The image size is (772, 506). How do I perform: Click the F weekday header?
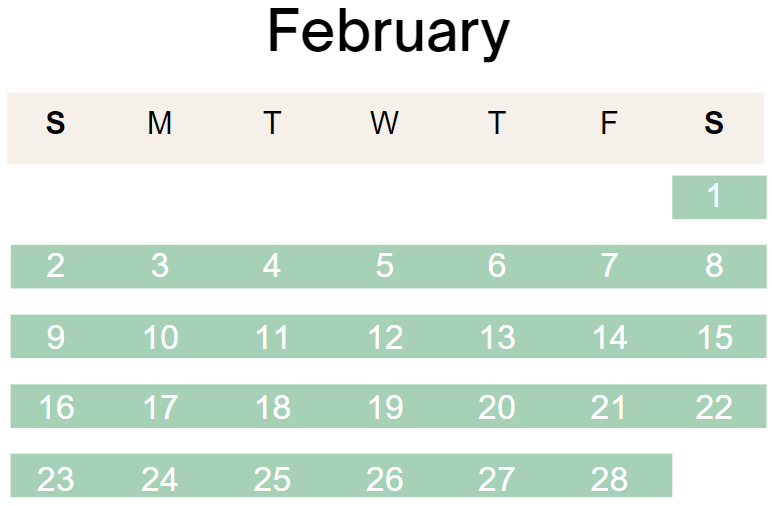[x=609, y=123]
